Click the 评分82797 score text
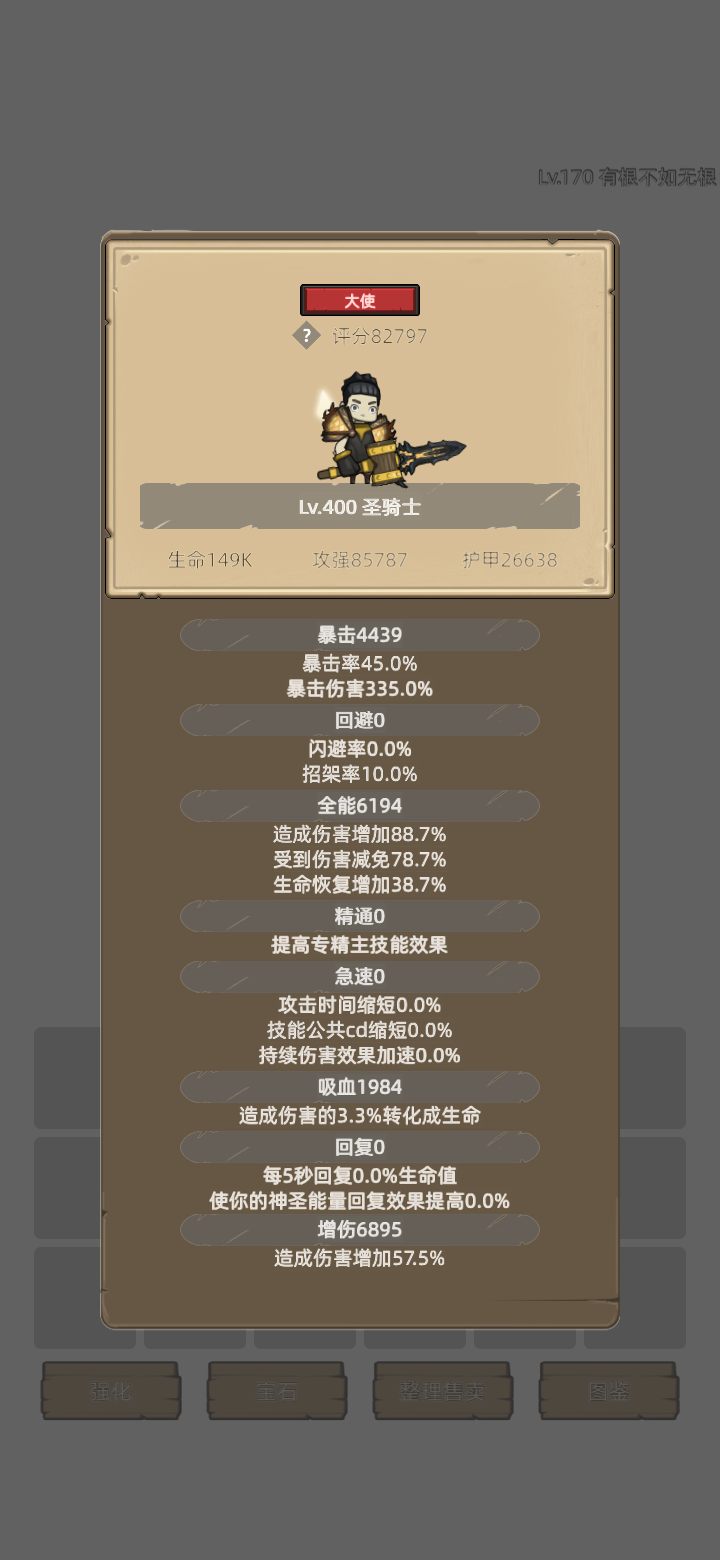The height and width of the screenshot is (1560, 720). pyautogui.click(x=380, y=336)
